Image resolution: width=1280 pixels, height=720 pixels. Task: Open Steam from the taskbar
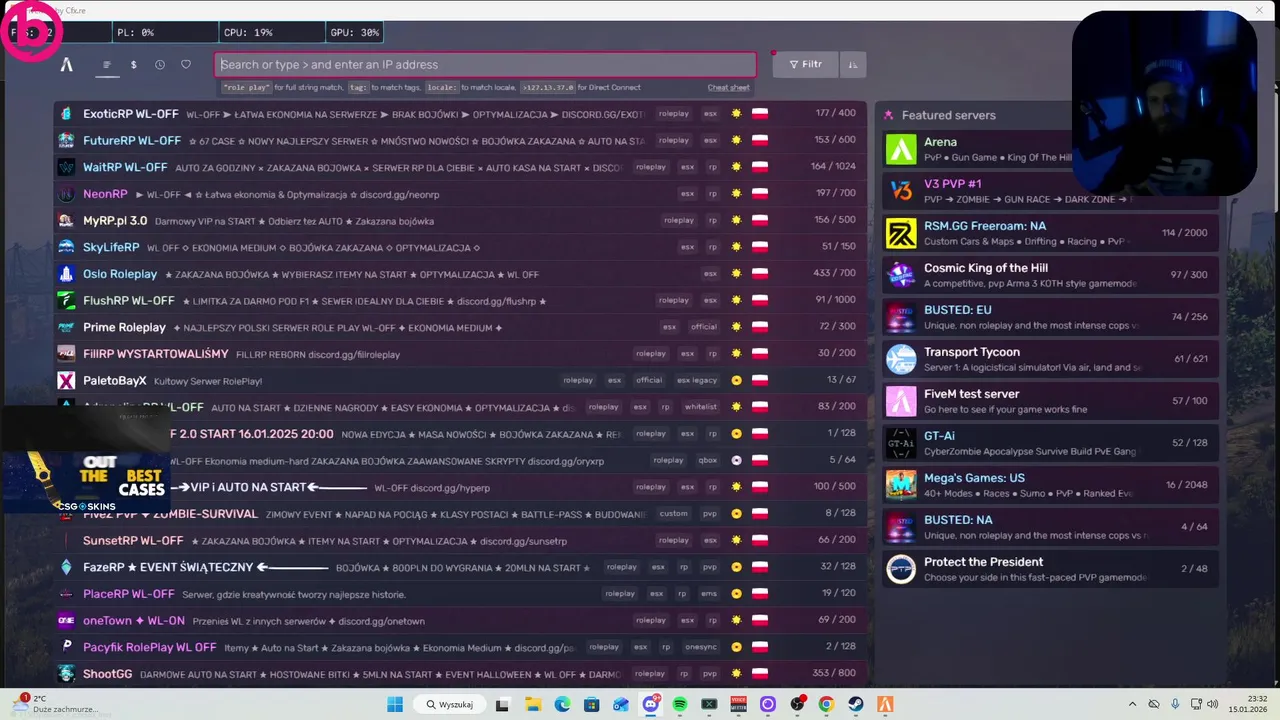pos(855,705)
